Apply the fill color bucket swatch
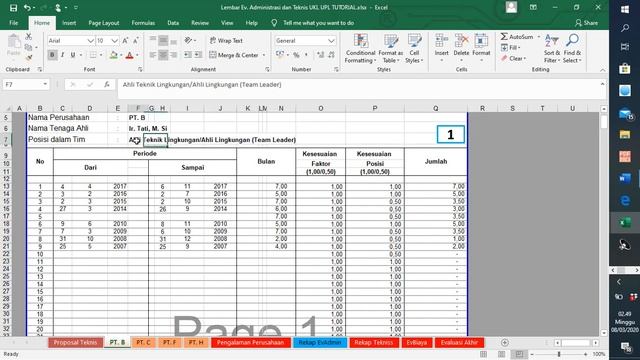The image size is (640, 360). point(113,55)
